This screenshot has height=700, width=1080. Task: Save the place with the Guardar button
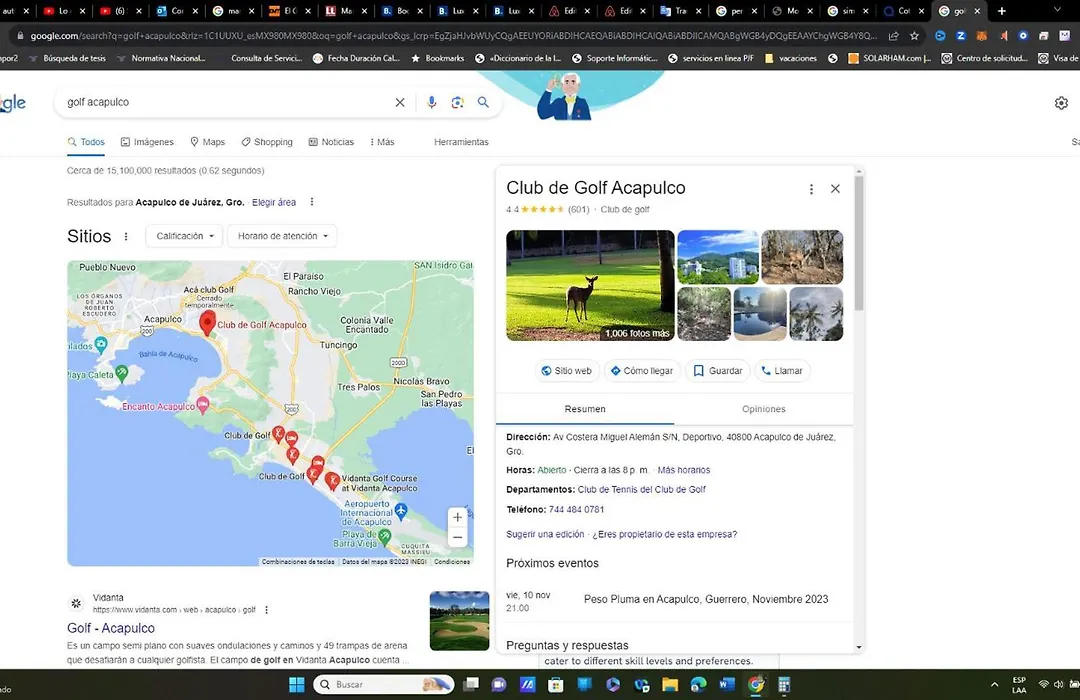(717, 371)
